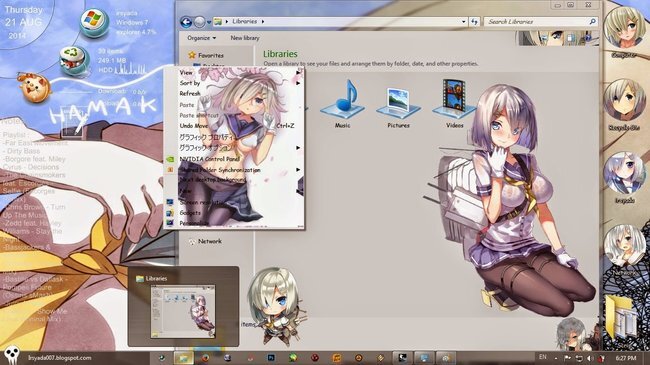The image size is (650, 365).
Task: Click Personalize at the menu bottom
Action: point(194,223)
